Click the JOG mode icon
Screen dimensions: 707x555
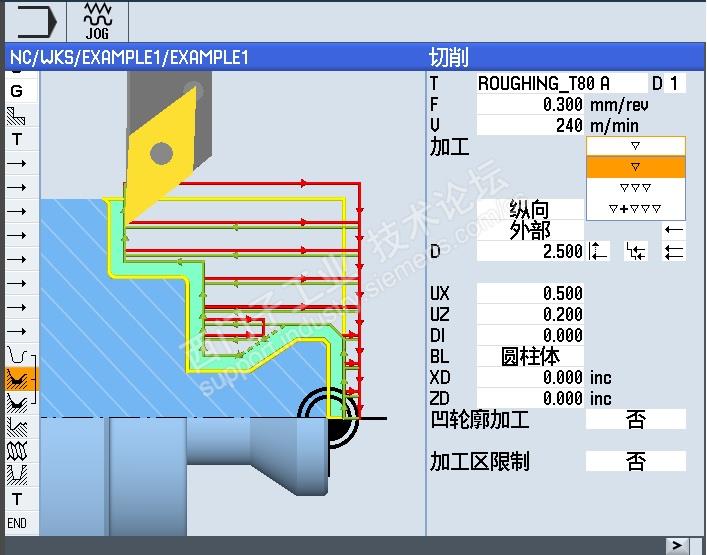[x=97, y=21]
